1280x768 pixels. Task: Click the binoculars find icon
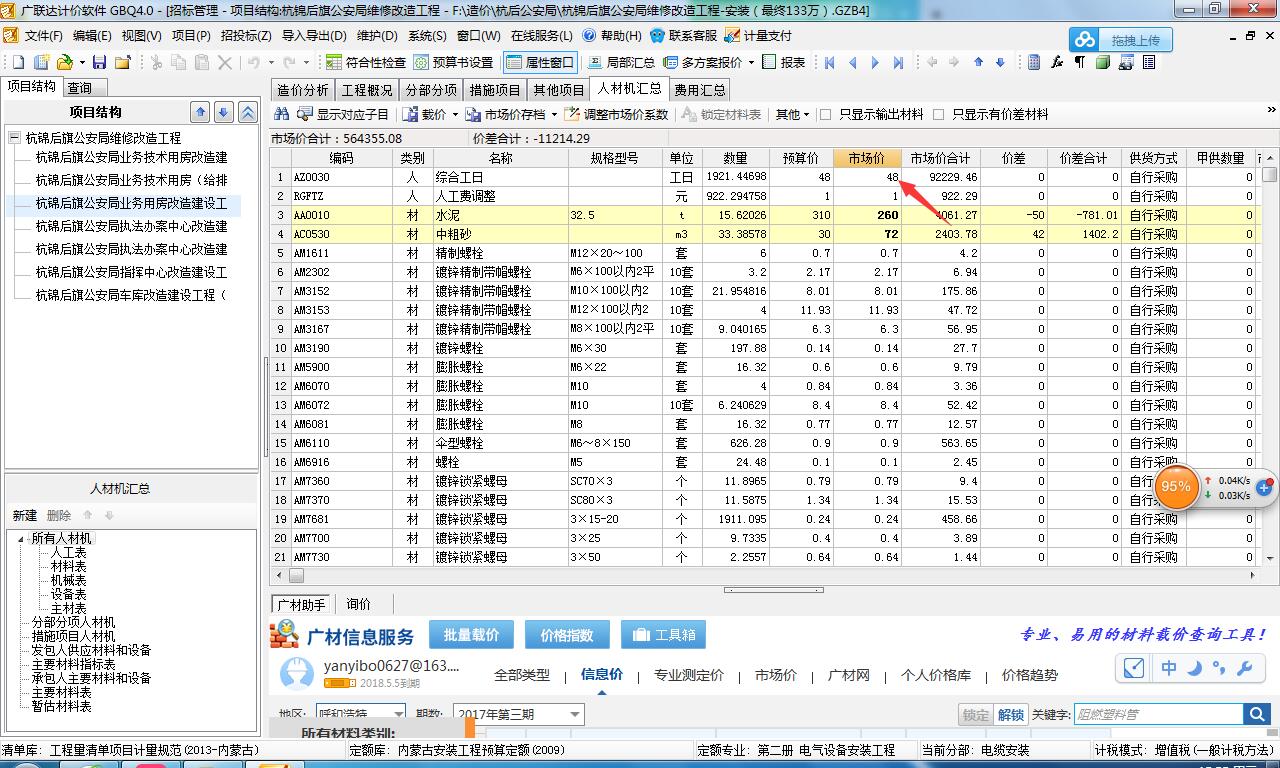pos(281,114)
